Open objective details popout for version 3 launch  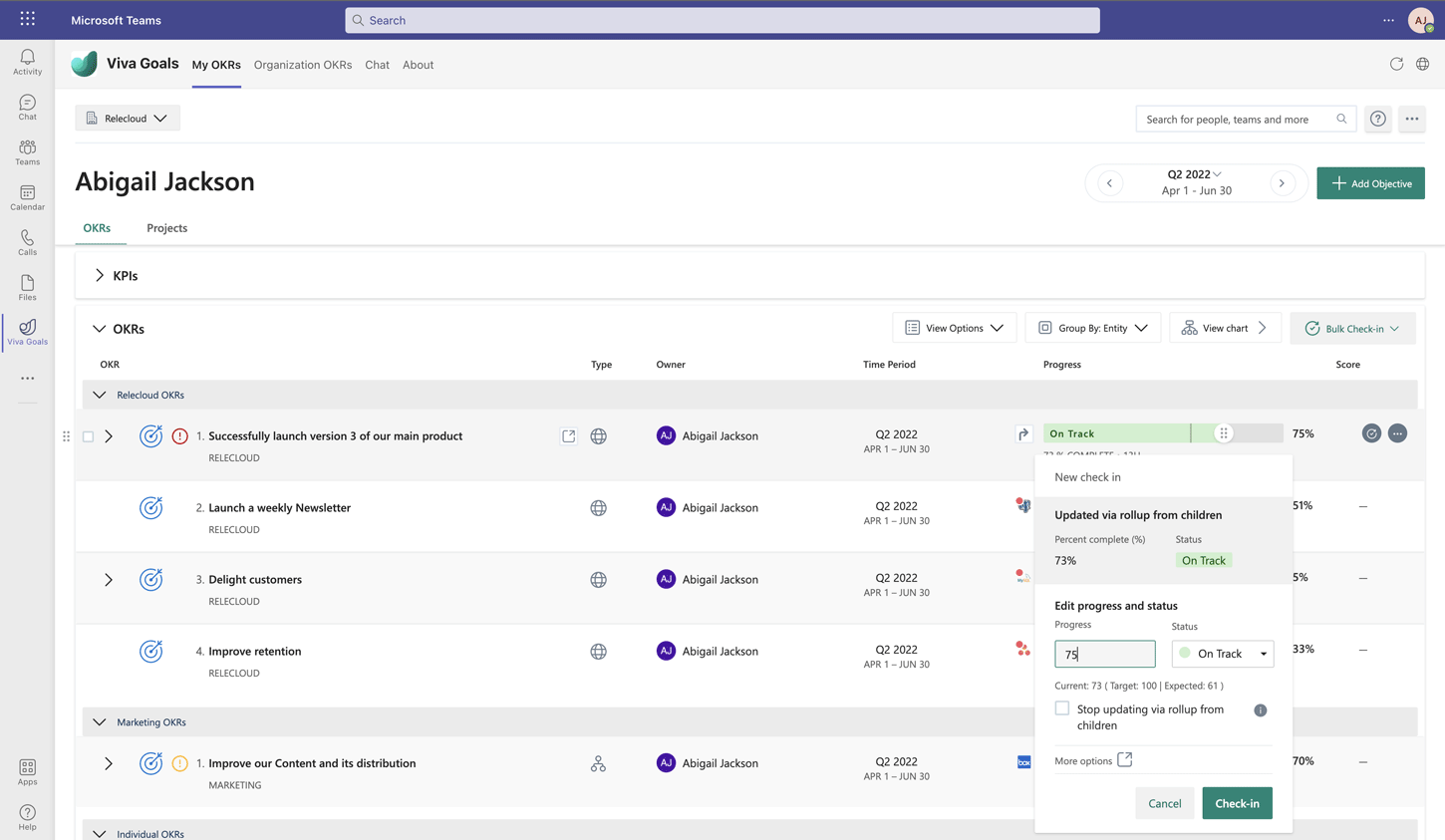[x=568, y=435]
